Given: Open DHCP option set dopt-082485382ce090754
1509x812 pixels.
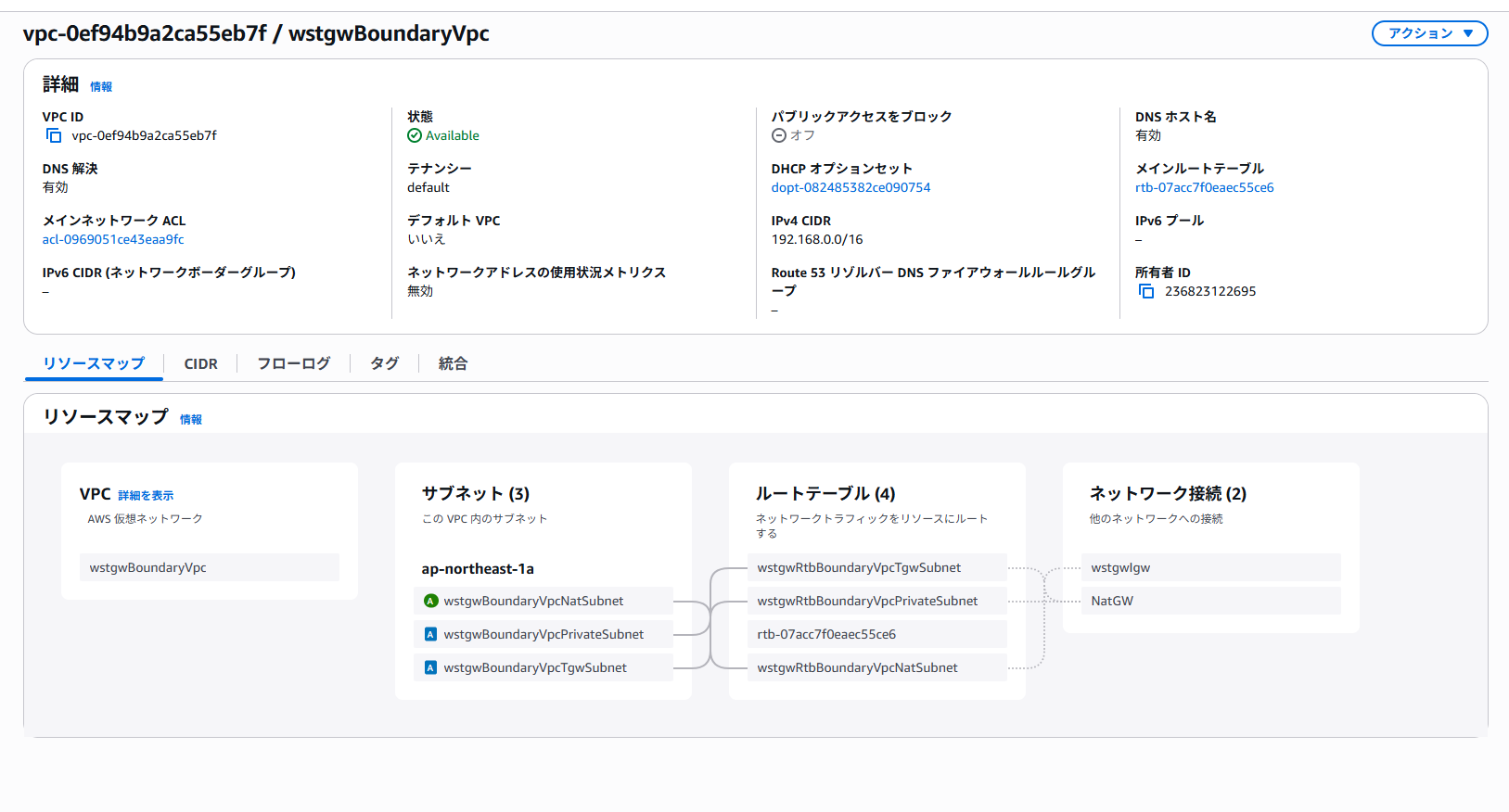Looking at the screenshot, I should 850,187.
